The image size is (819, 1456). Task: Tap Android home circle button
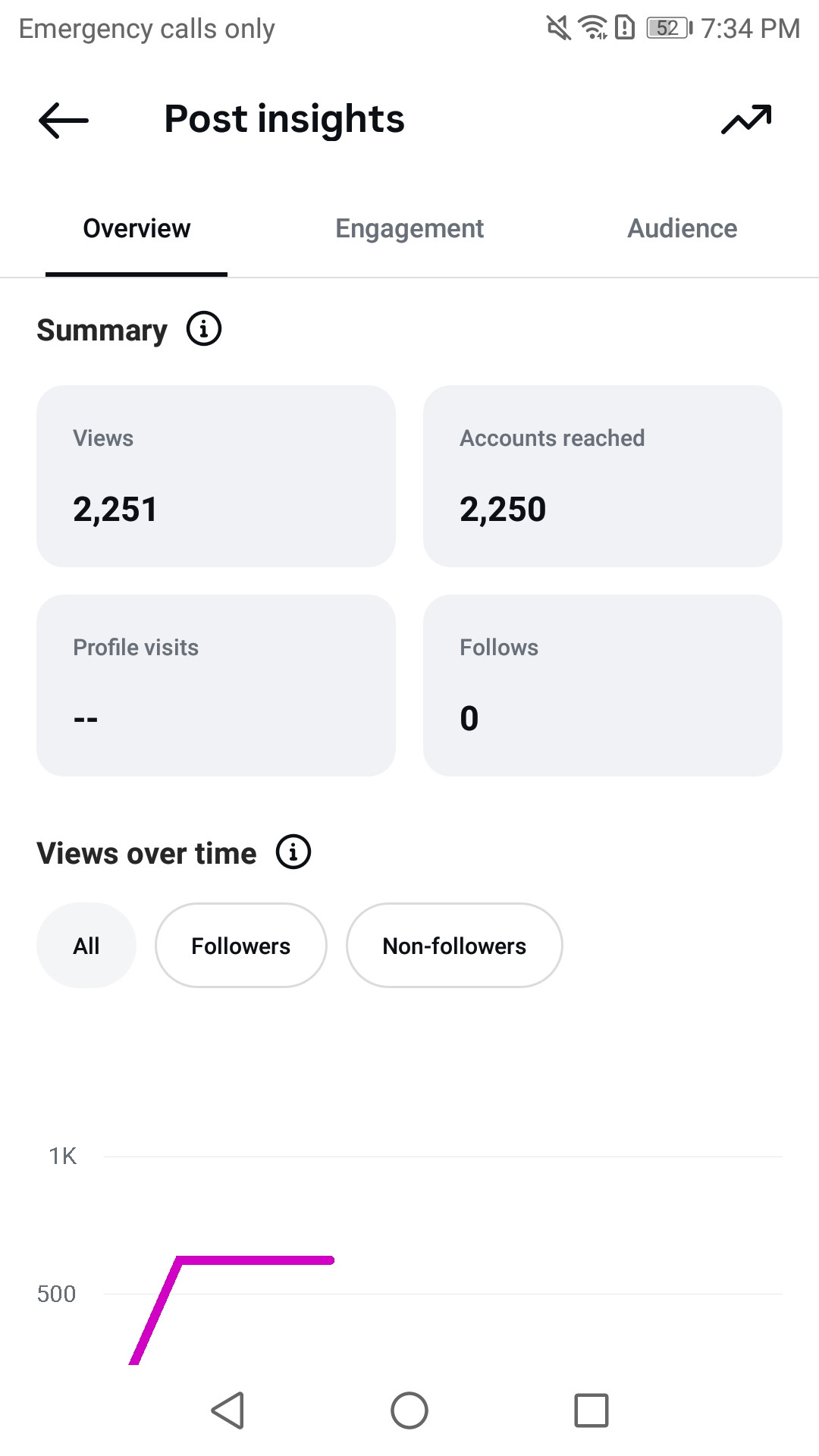pyautogui.click(x=409, y=1410)
